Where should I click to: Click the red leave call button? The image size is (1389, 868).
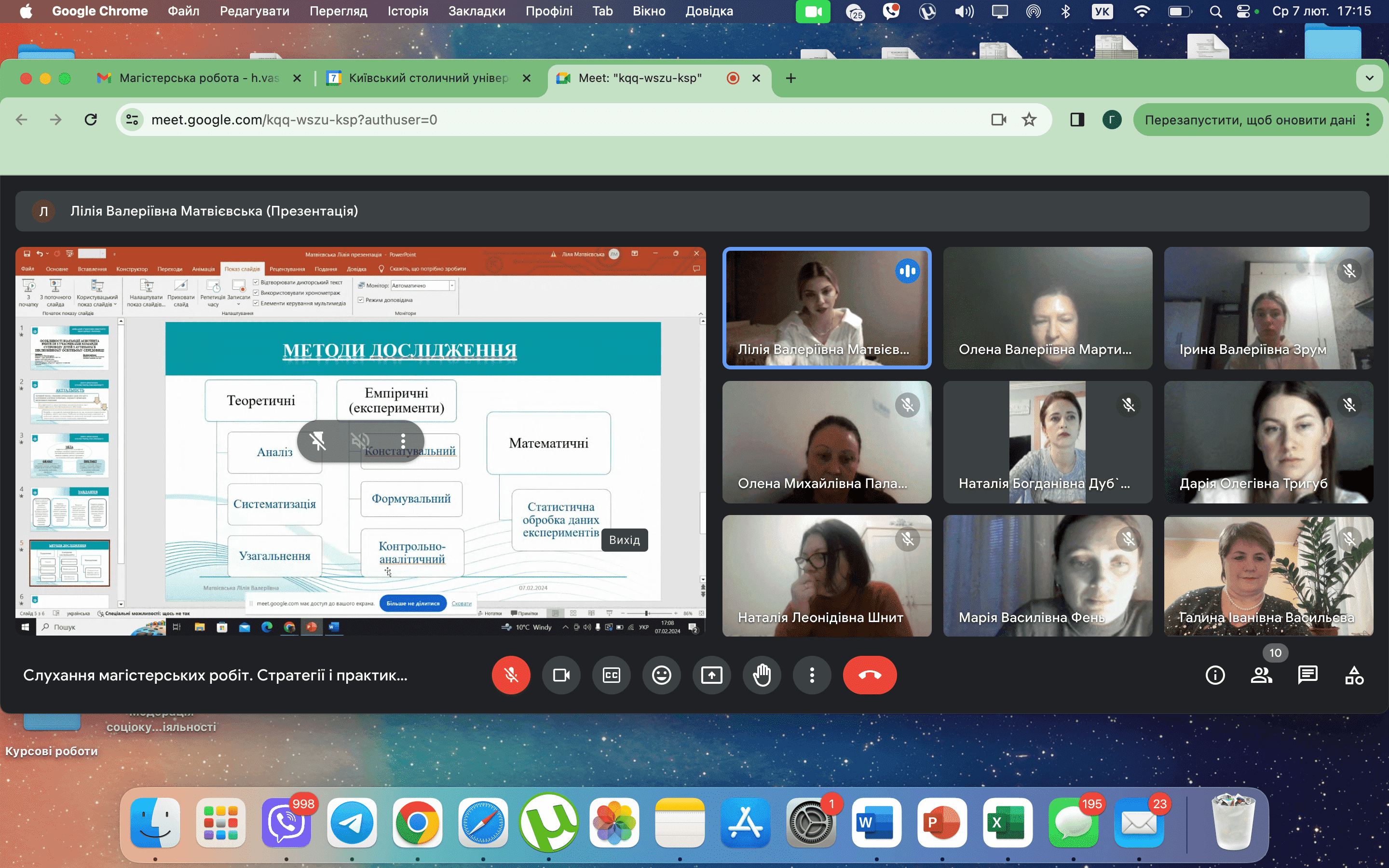click(870, 675)
